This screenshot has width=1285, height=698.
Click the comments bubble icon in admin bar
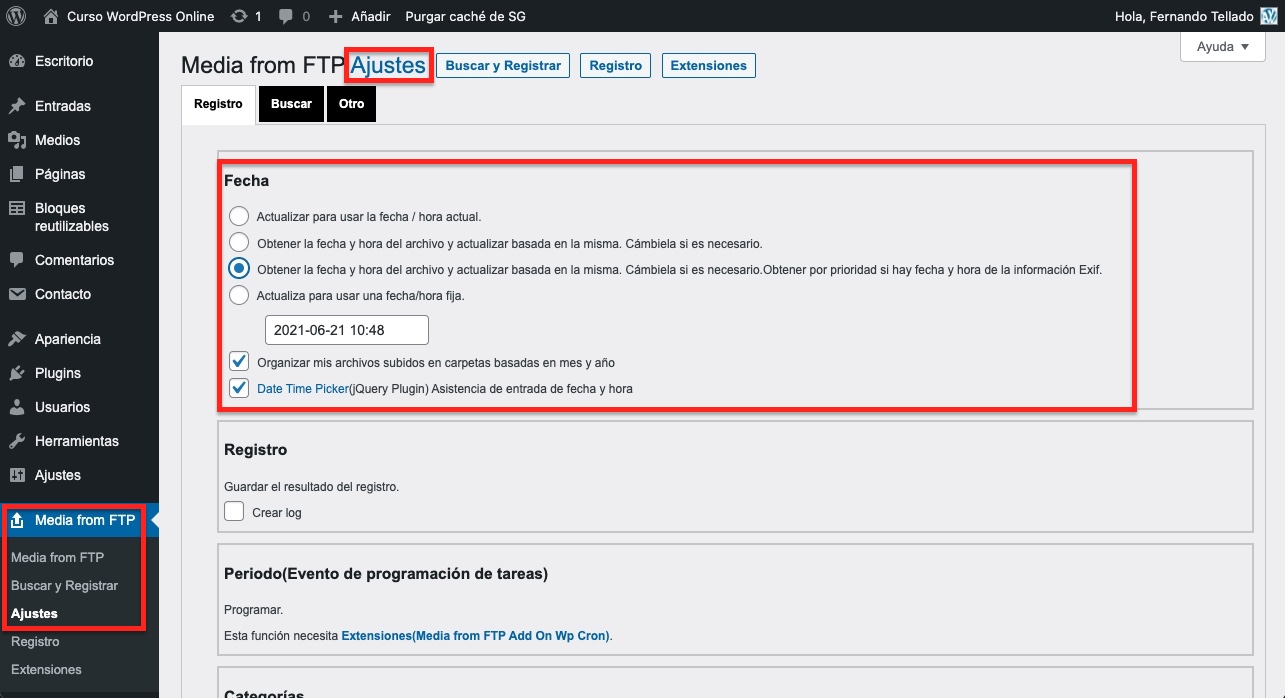pyautogui.click(x=287, y=16)
